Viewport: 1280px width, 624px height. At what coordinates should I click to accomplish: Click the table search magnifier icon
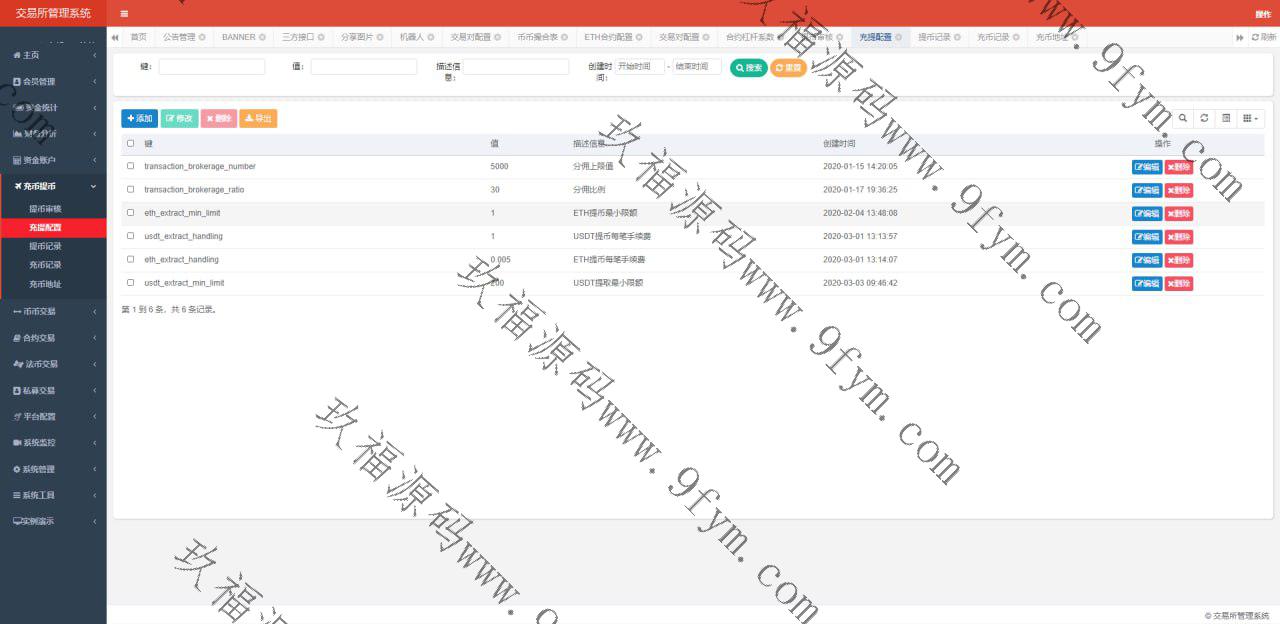pyautogui.click(x=1183, y=118)
